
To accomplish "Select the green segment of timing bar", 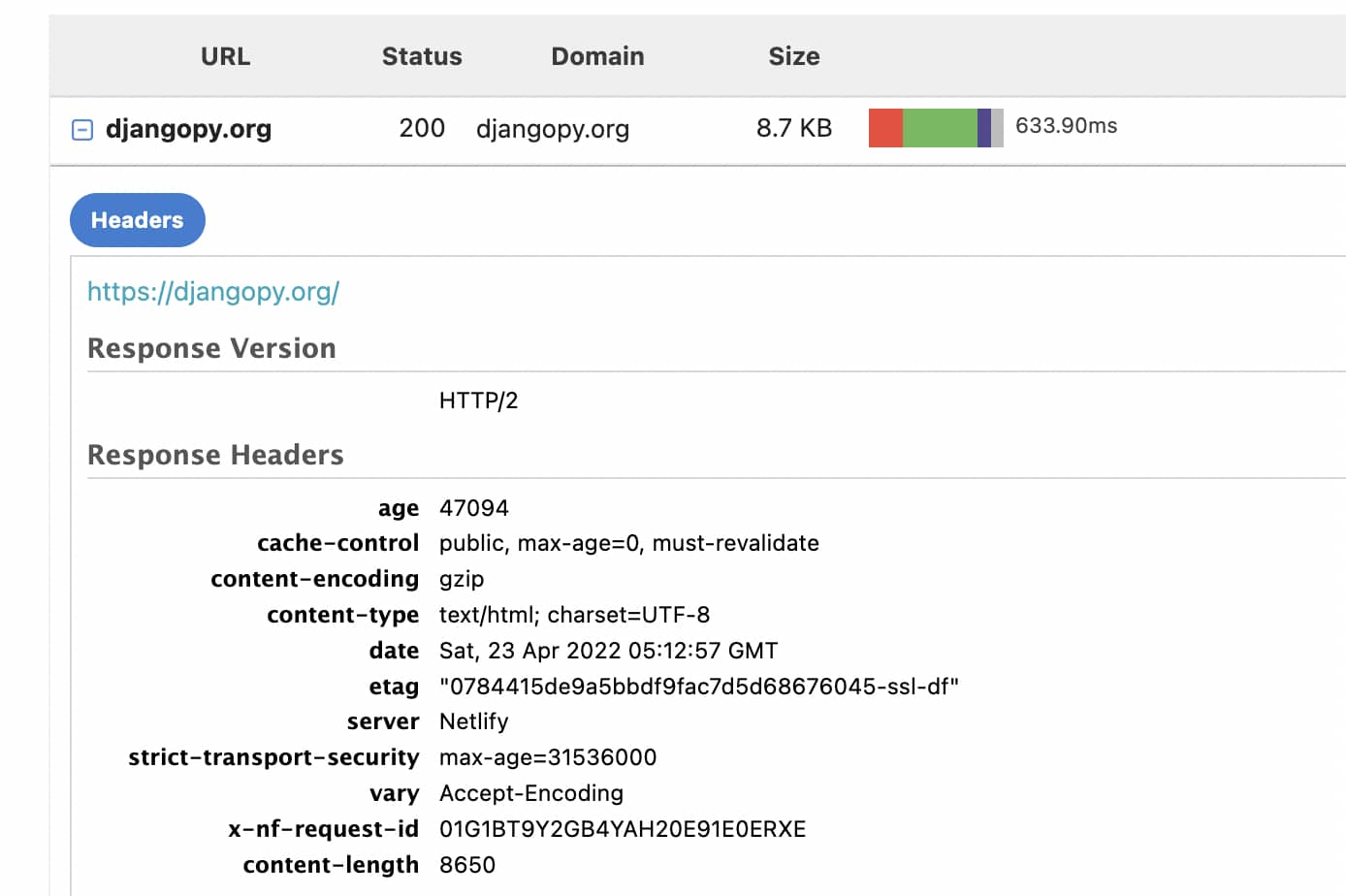I will (940, 128).
